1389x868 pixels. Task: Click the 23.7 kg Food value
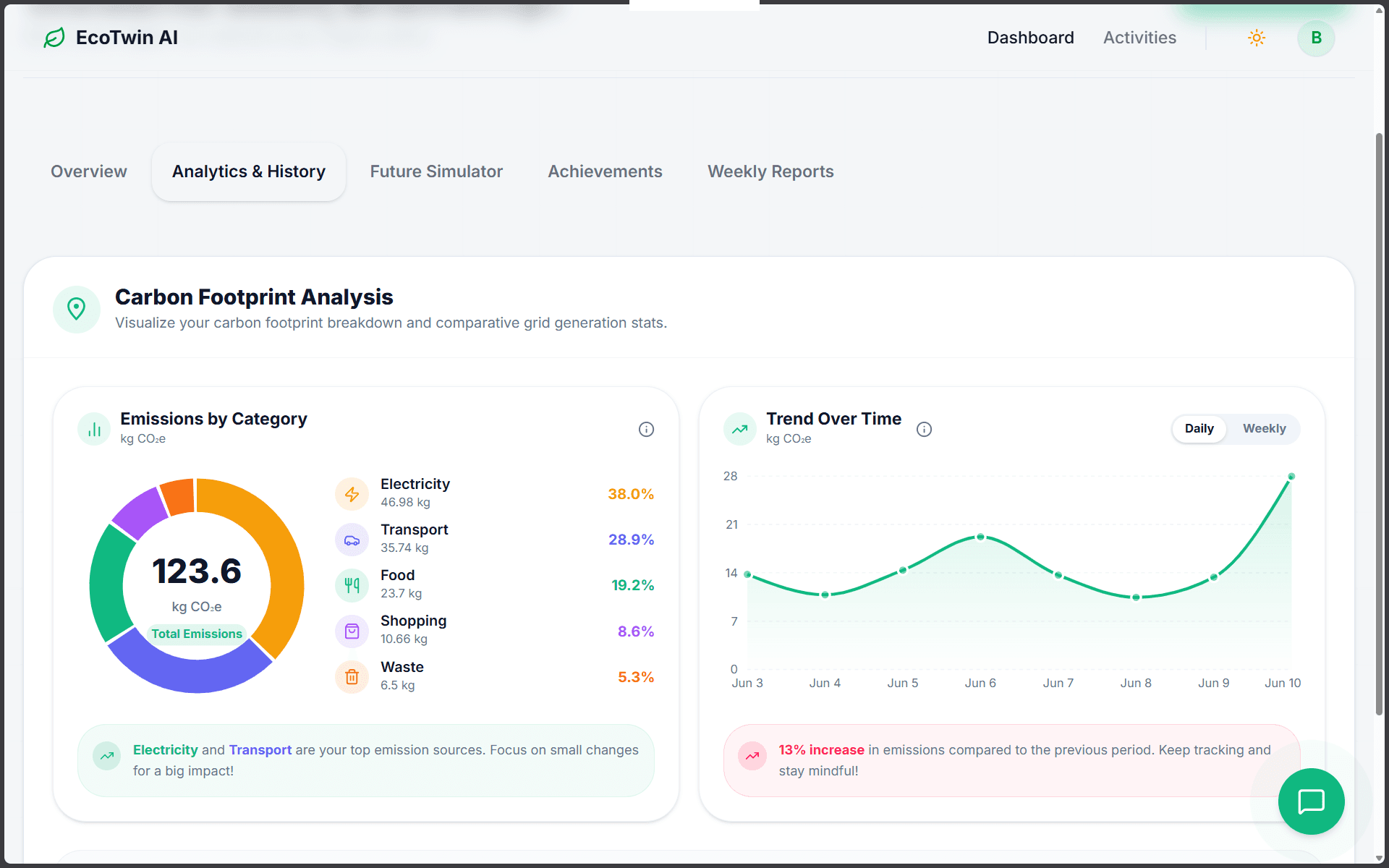coord(401,594)
